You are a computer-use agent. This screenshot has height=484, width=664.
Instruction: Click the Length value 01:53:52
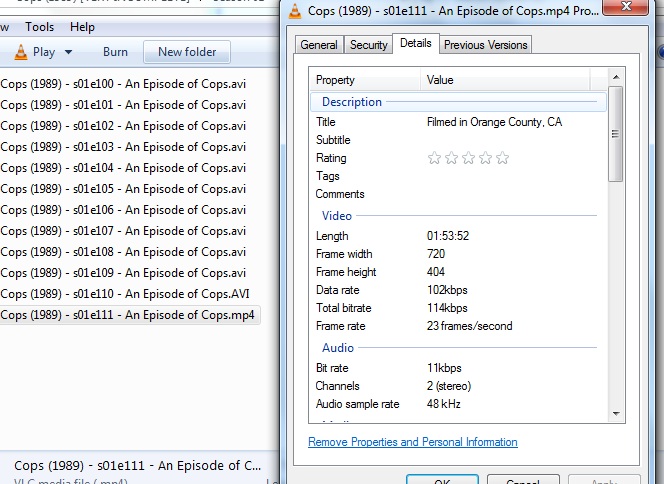click(x=448, y=236)
